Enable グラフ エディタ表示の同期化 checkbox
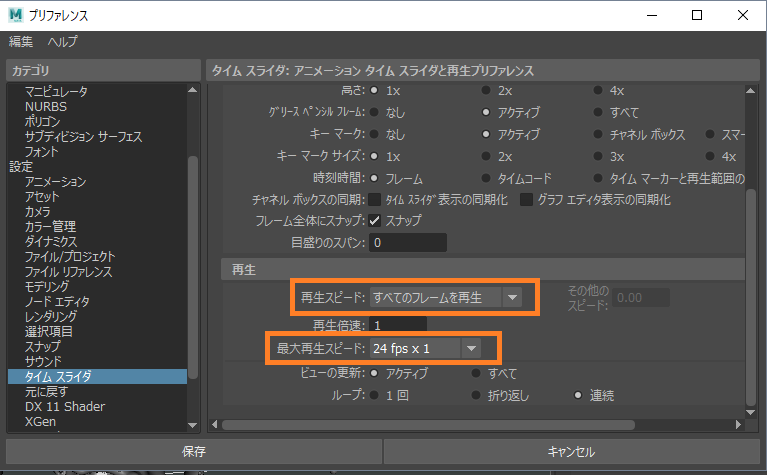This screenshot has height=475, width=767. tap(526, 200)
